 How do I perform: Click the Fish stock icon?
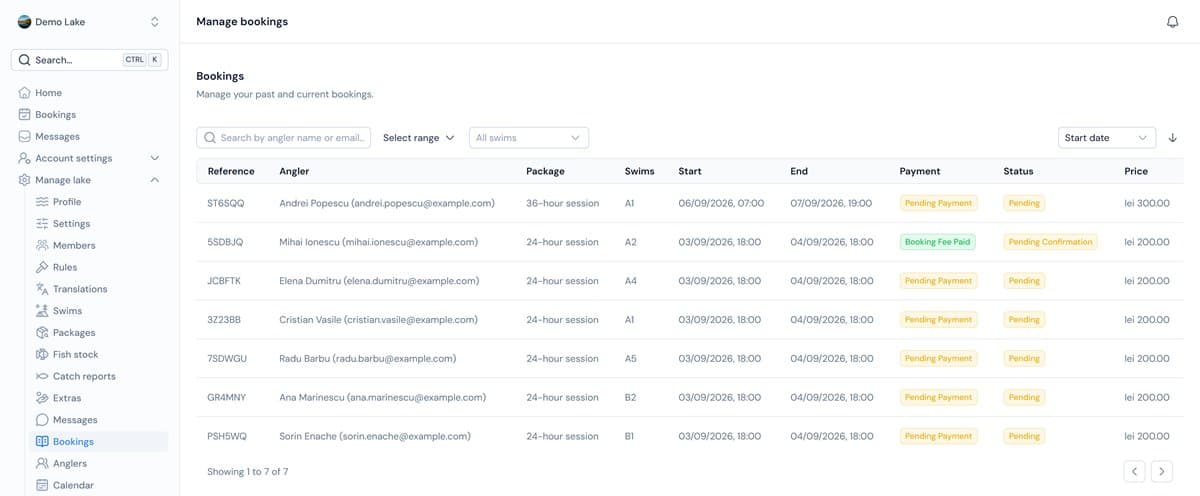[x=42, y=355]
